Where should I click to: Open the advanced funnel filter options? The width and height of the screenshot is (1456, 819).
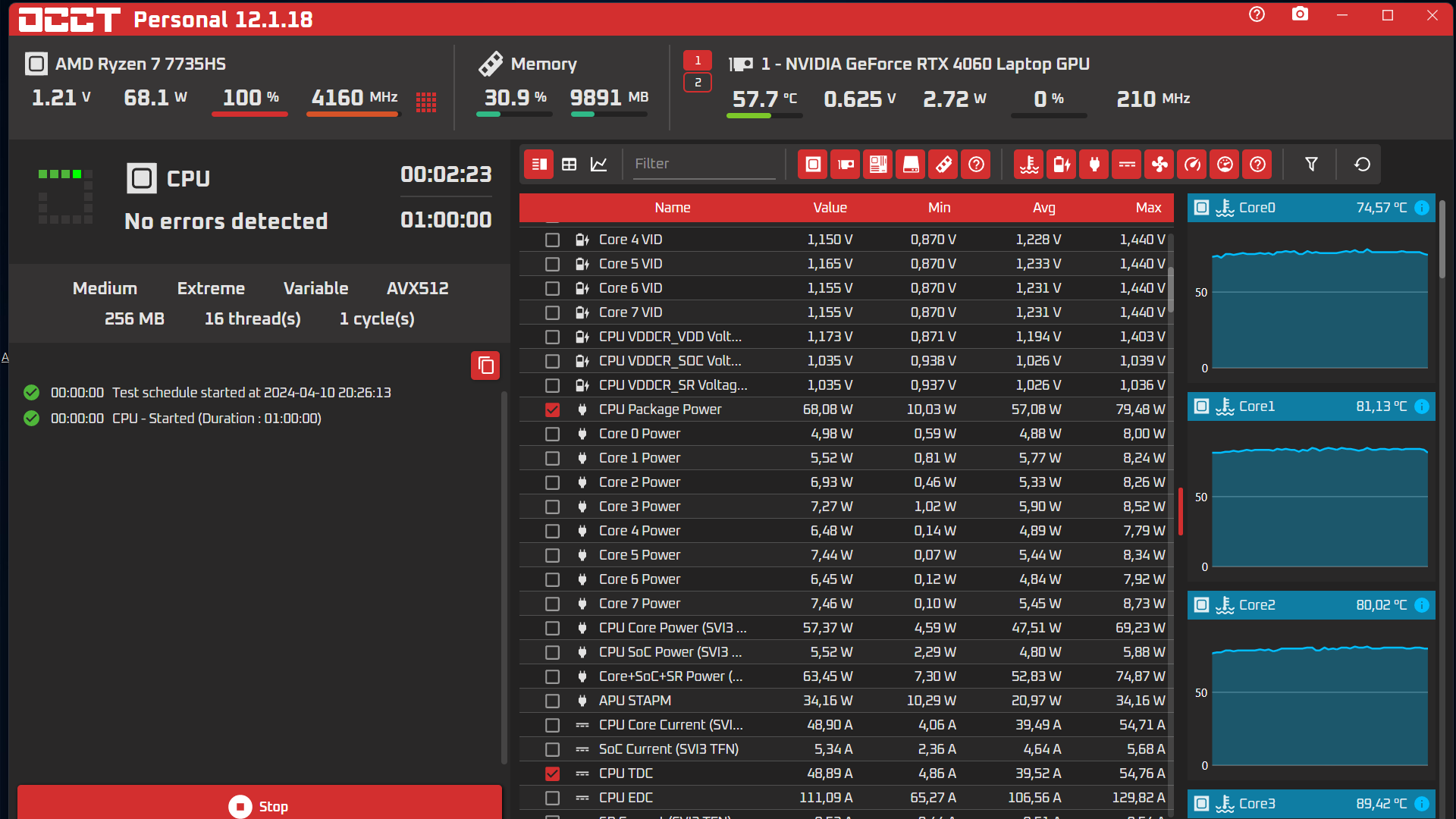(x=1311, y=165)
